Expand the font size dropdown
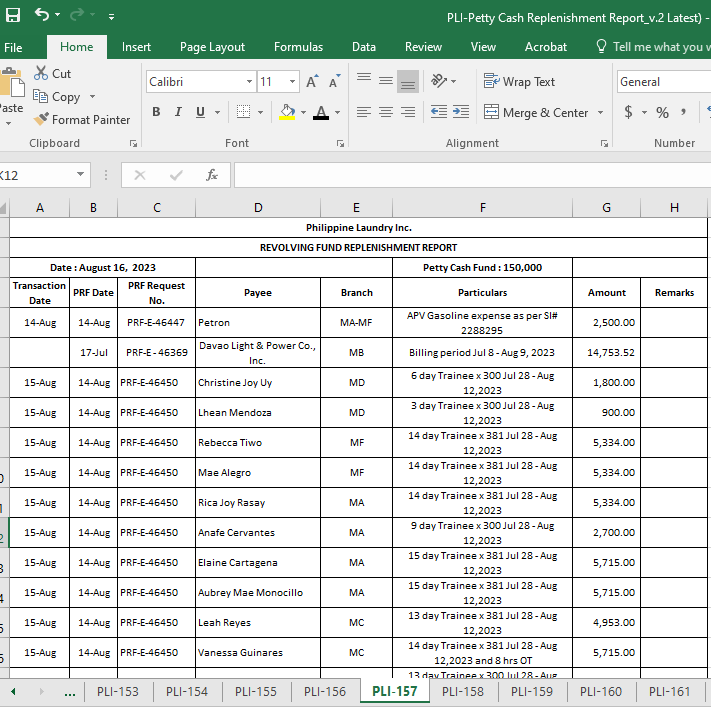711x707 pixels. pos(292,82)
